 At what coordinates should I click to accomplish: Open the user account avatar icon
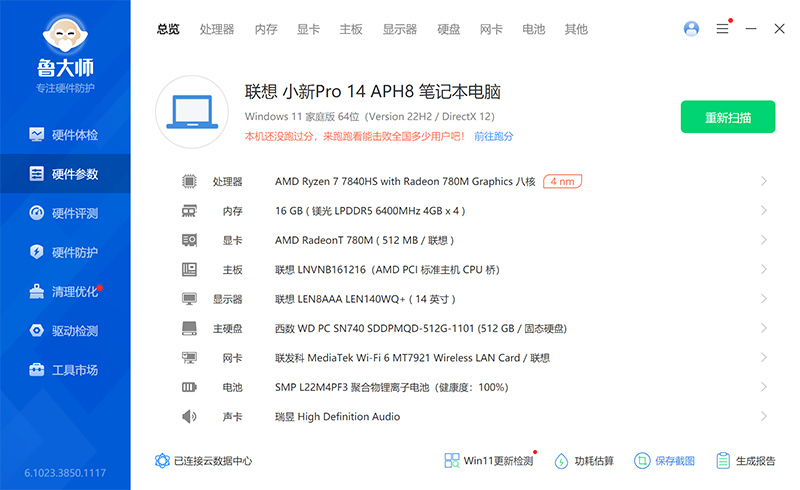(x=691, y=29)
